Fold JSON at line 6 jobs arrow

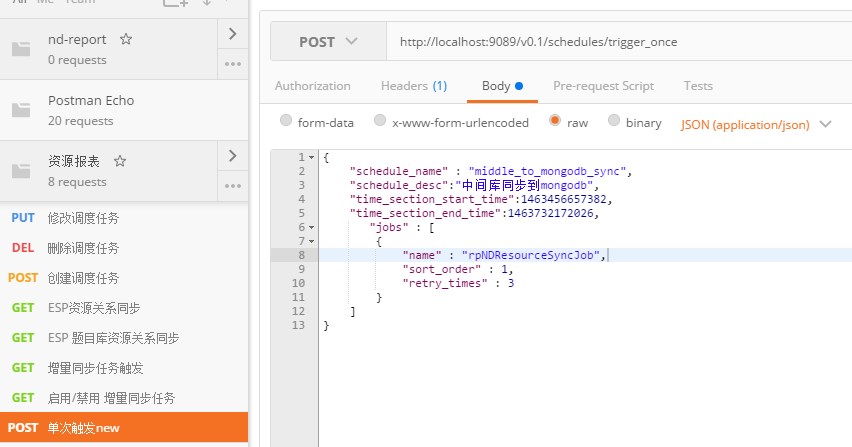[x=311, y=228]
